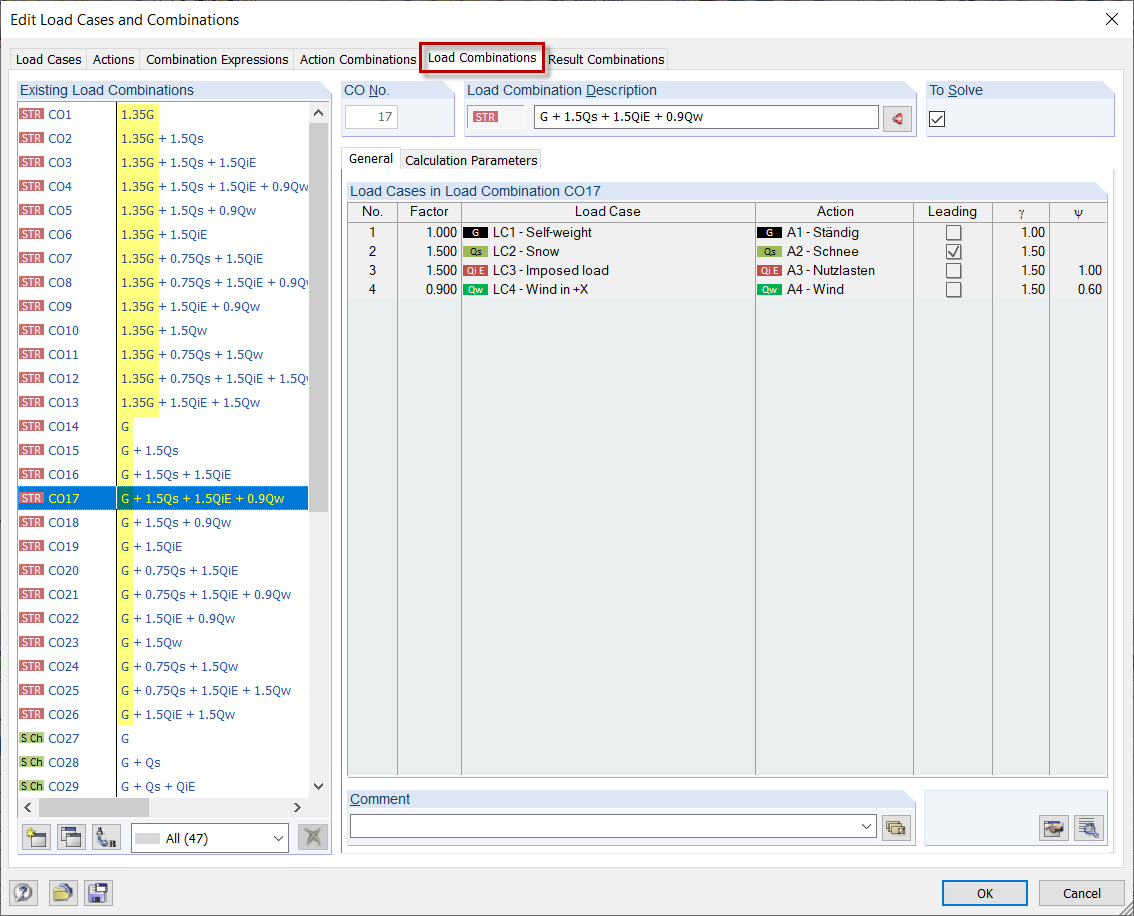
Task: Click the Leading column header
Action: tap(952, 212)
